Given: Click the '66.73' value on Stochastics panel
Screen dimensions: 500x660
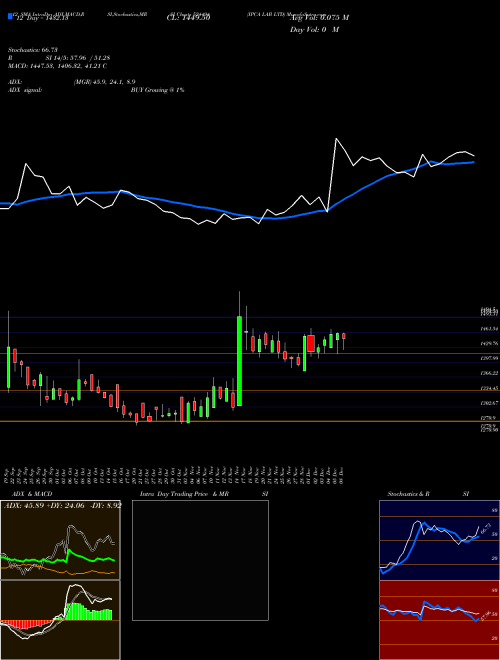Looking at the screenshot, I should tap(487, 530).
